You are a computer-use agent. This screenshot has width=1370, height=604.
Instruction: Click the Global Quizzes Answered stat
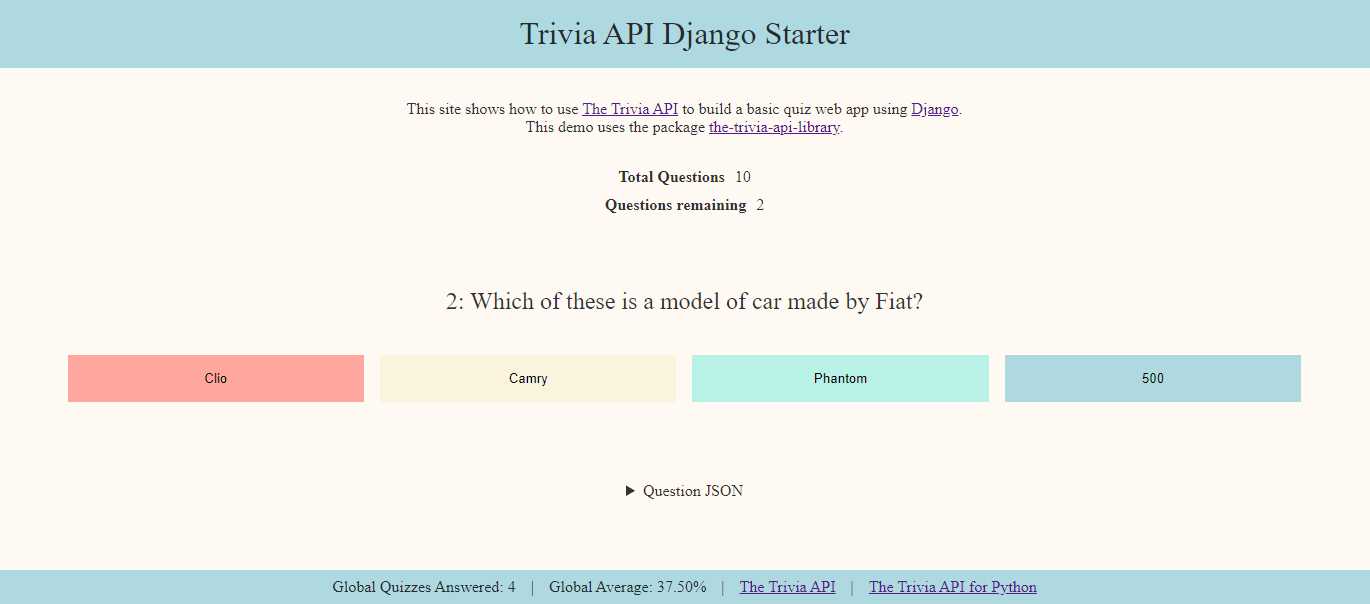[x=423, y=587]
